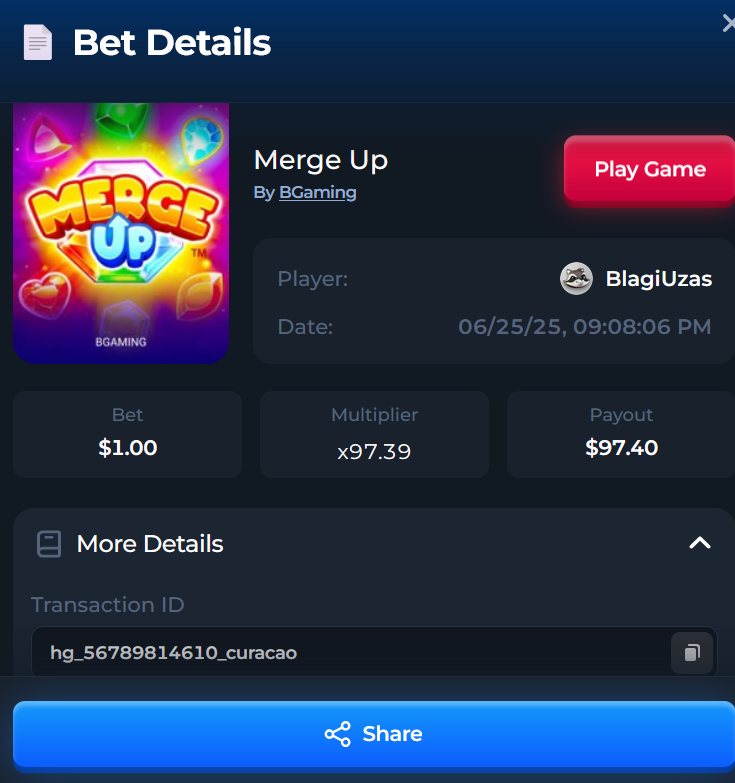This screenshot has height=783, width=735.
Task: Click the BlagiUzas raccoon avatar
Action: click(x=576, y=279)
